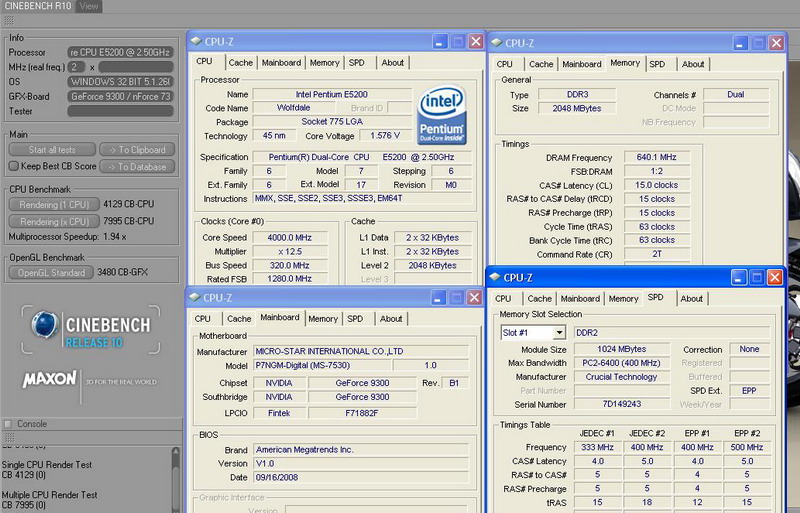Click the Core Speed value 4000.0 MHz
This screenshot has width=800, height=513.
pyautogui.click(x=289, y=237)
